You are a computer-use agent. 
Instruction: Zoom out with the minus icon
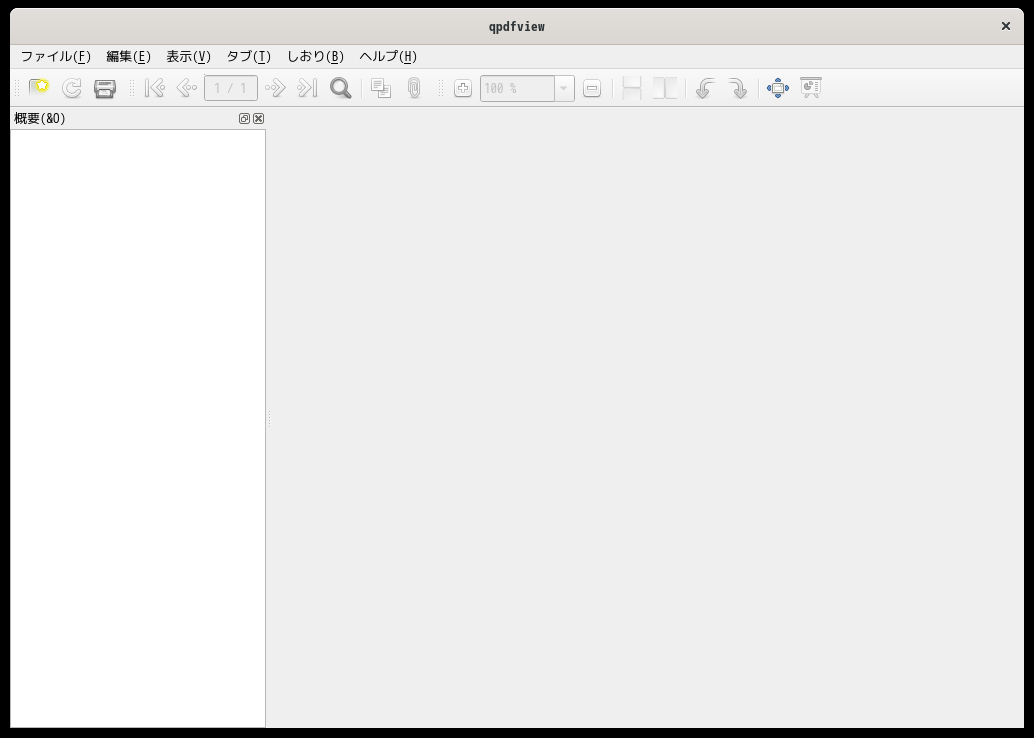click(x=592, y=88)
